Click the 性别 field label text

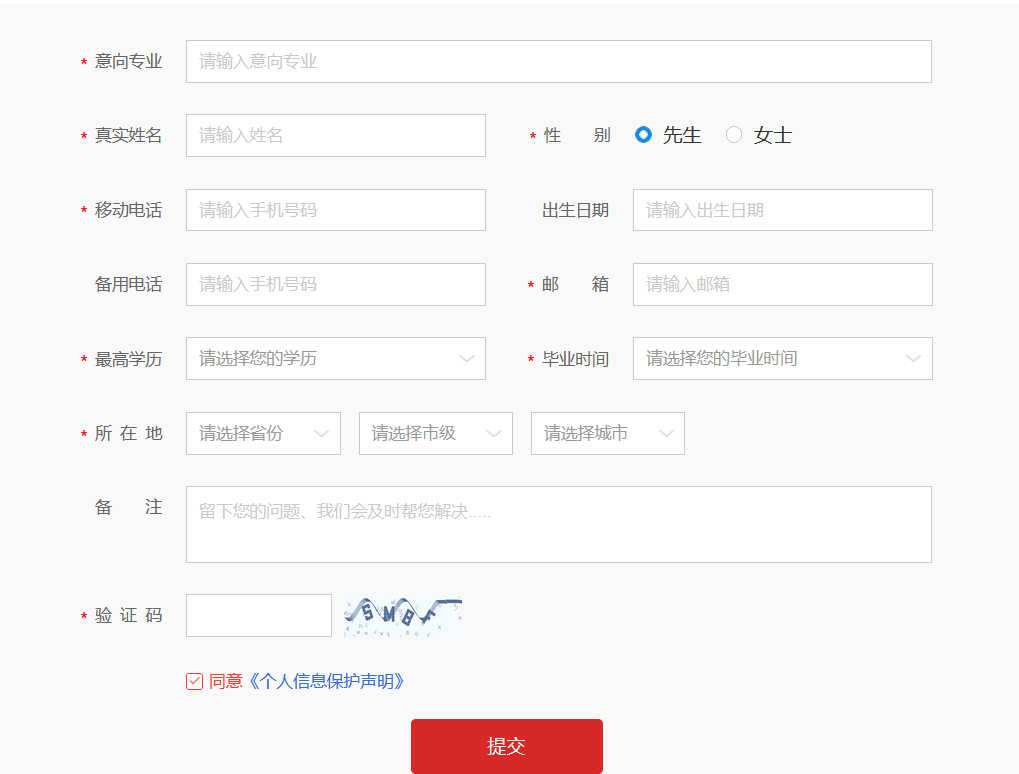[575, 135]
